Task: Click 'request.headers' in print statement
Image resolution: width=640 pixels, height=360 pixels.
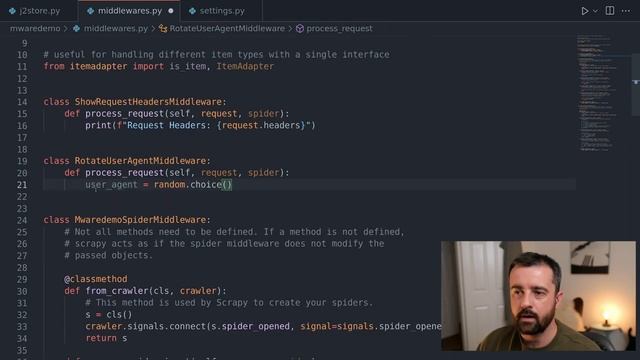Action: click(x=261, y=125)
